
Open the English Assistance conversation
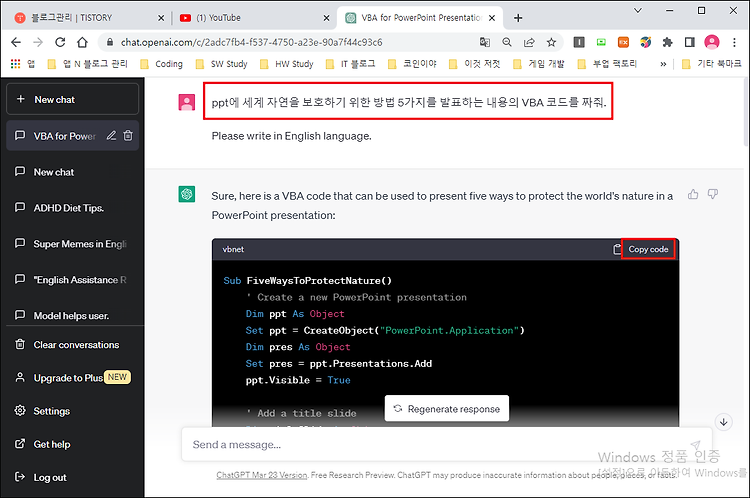tap(73, 280)
